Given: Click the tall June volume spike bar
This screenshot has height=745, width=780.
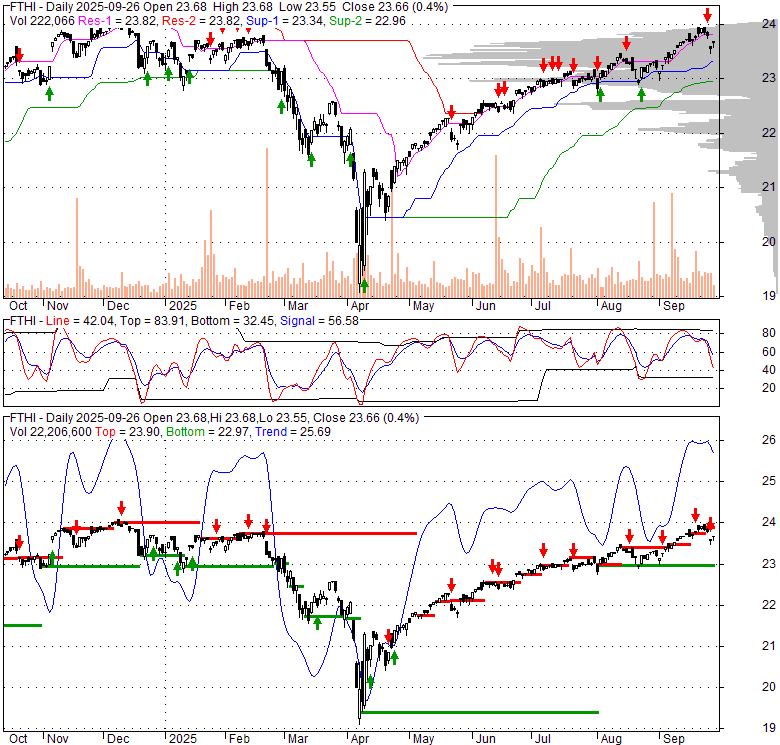Looking at the screenshot, I should [x=496, y=226].
